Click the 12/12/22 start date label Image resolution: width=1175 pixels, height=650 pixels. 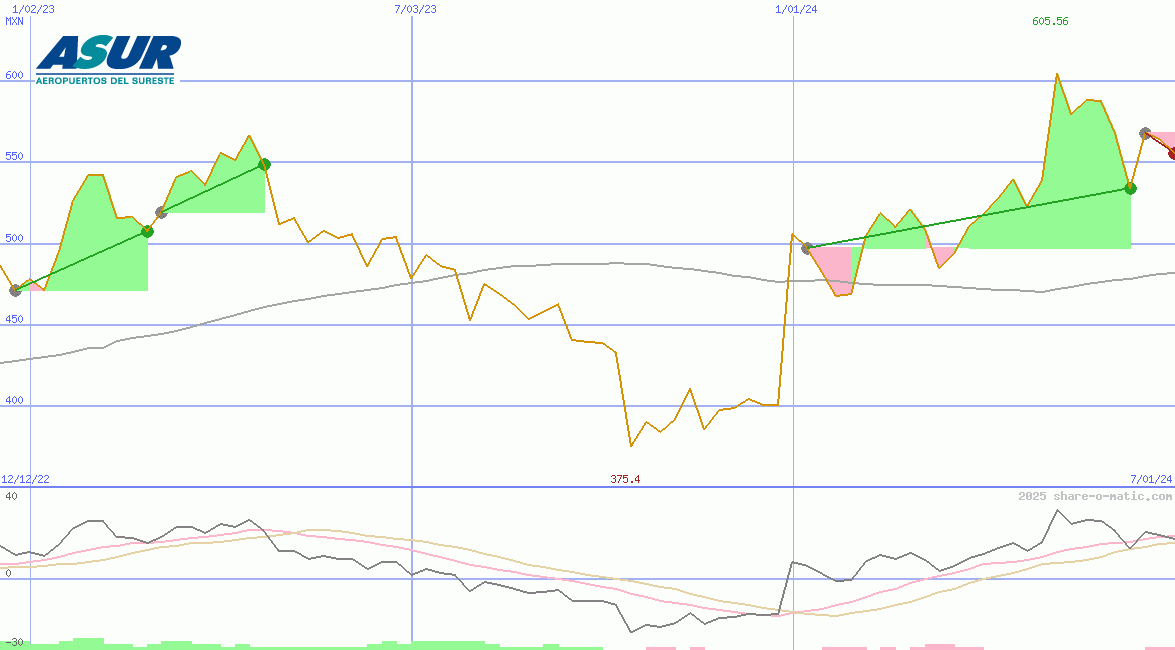25,480
